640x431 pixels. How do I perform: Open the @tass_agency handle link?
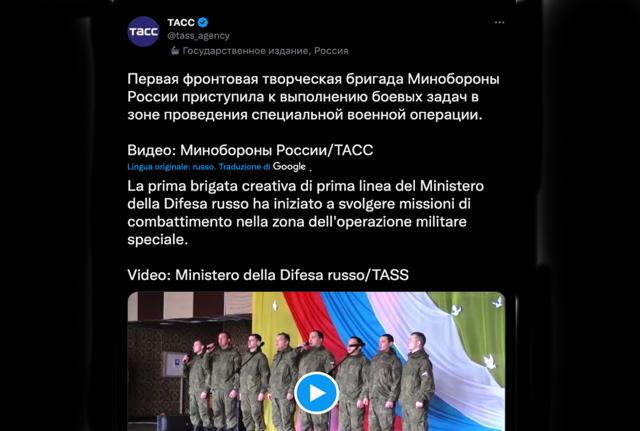pos(198,36)
